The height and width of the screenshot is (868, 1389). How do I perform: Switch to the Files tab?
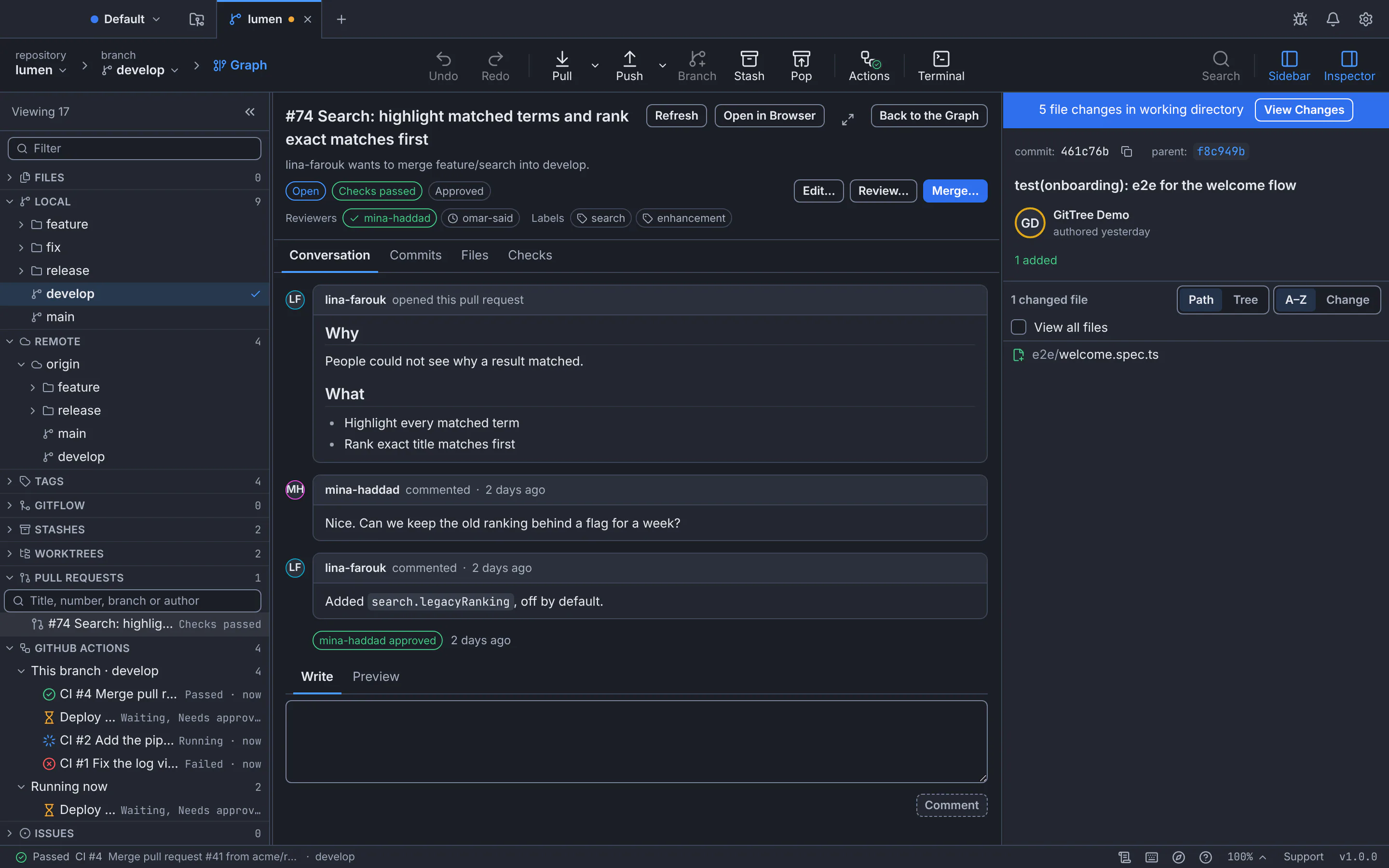(475, 255)
